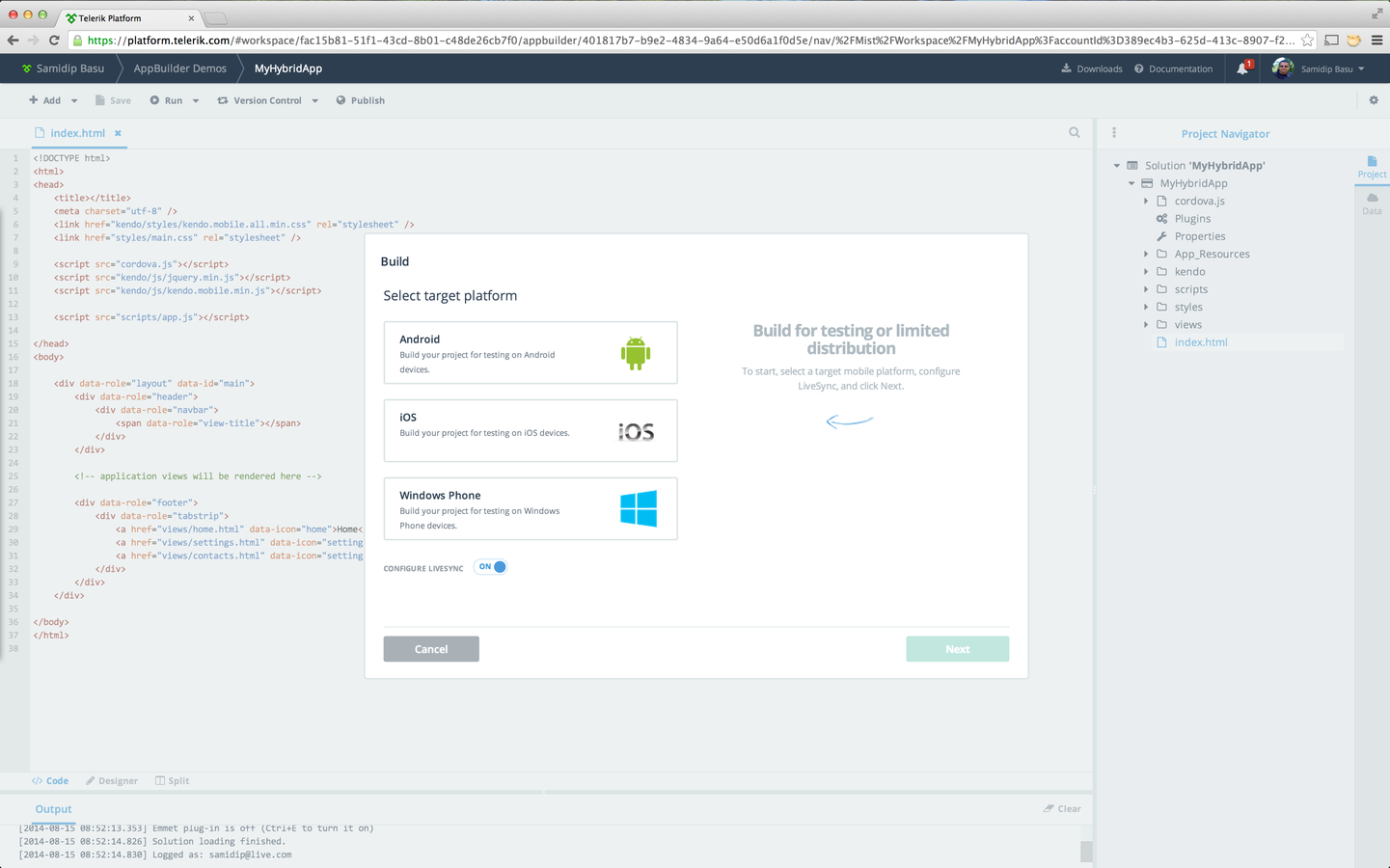The width and height of the screenshot is (1390, 868).
Task: Switch to Designer view tab
Action: click(x=112, y=781)
